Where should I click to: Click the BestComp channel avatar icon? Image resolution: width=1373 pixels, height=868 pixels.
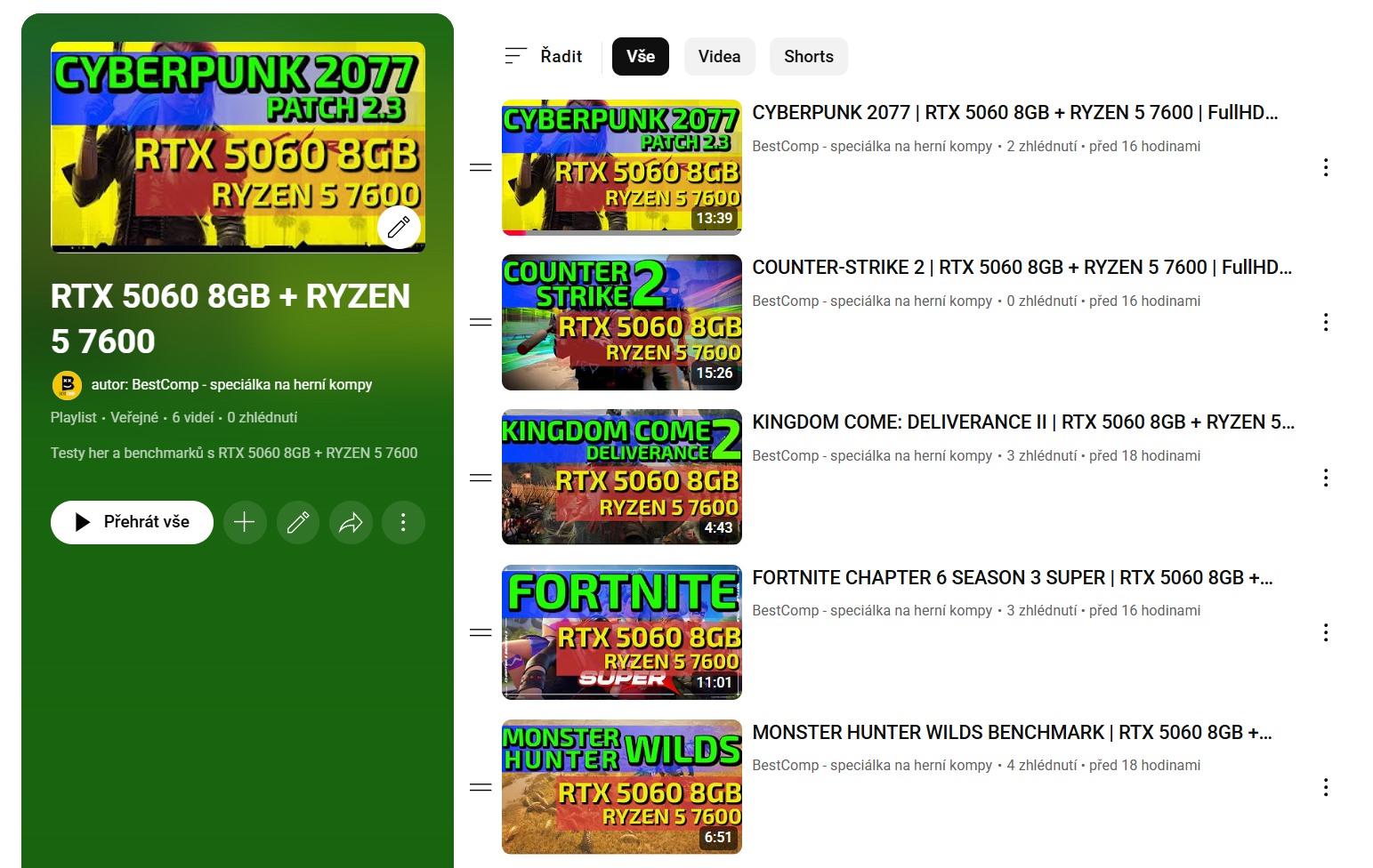coord(67,385)
